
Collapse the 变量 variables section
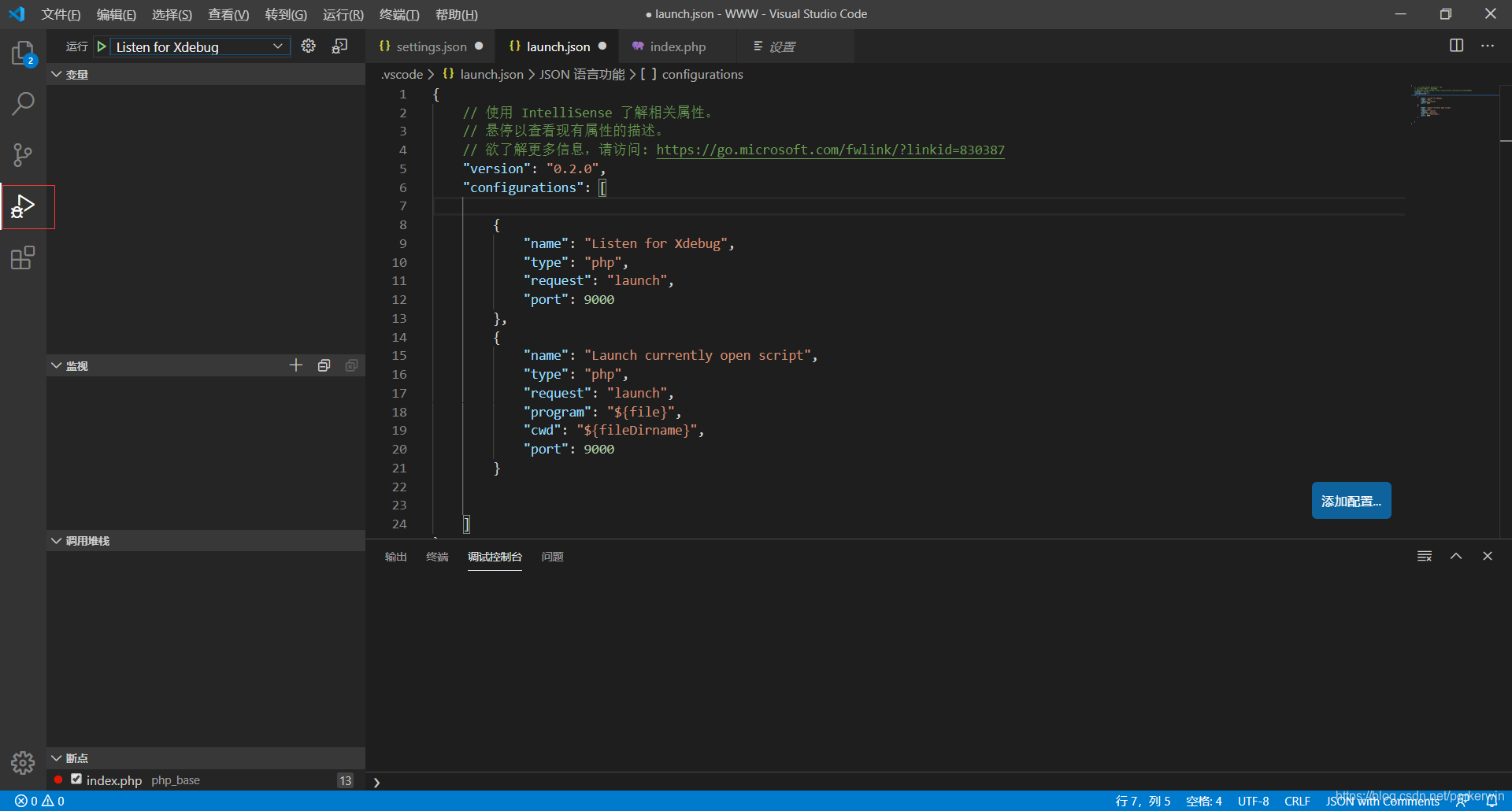tap(206, 74)
